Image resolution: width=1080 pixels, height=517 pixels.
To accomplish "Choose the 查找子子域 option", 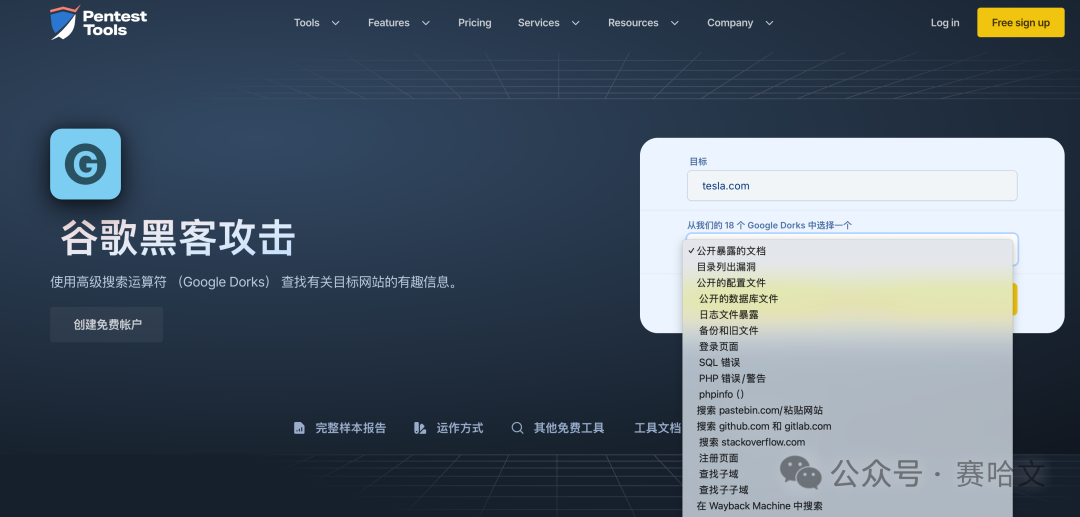I will pyautogui.click(x=847, y=489).
